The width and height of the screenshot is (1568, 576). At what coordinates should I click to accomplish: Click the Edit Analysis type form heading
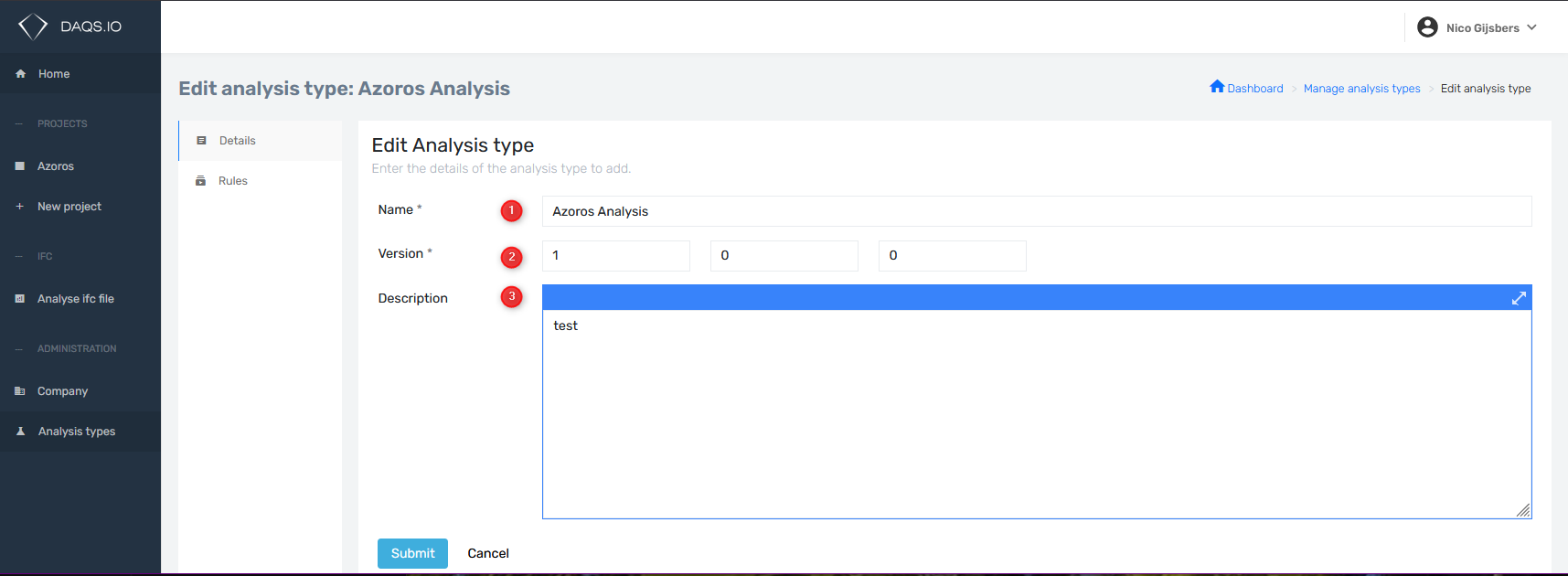[x=453, y=145]
